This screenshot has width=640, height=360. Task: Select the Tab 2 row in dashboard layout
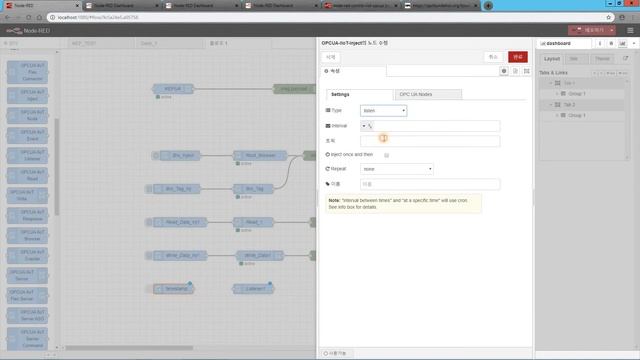[x=583, y=105]
